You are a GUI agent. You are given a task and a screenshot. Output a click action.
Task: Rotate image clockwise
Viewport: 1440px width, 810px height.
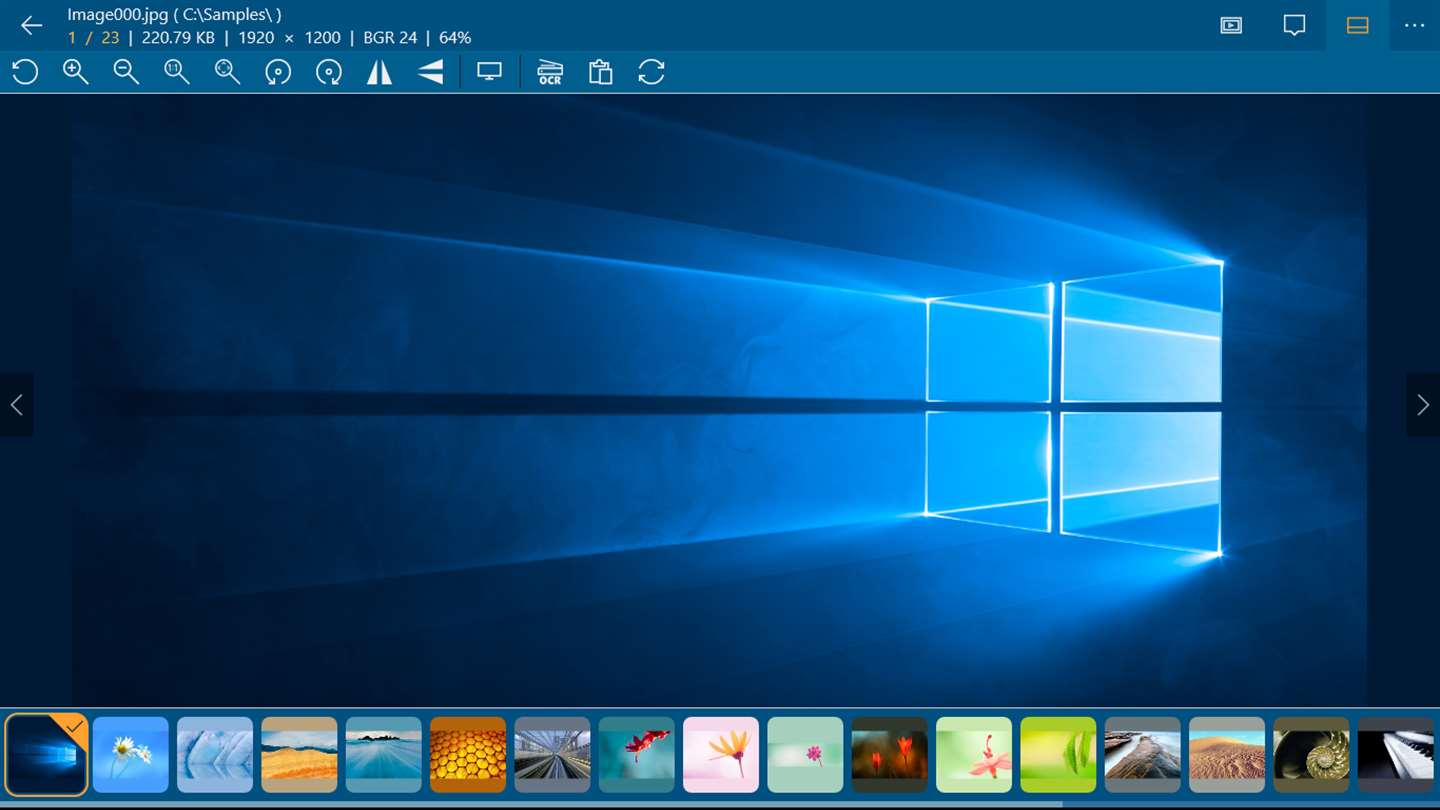point(329,72)
